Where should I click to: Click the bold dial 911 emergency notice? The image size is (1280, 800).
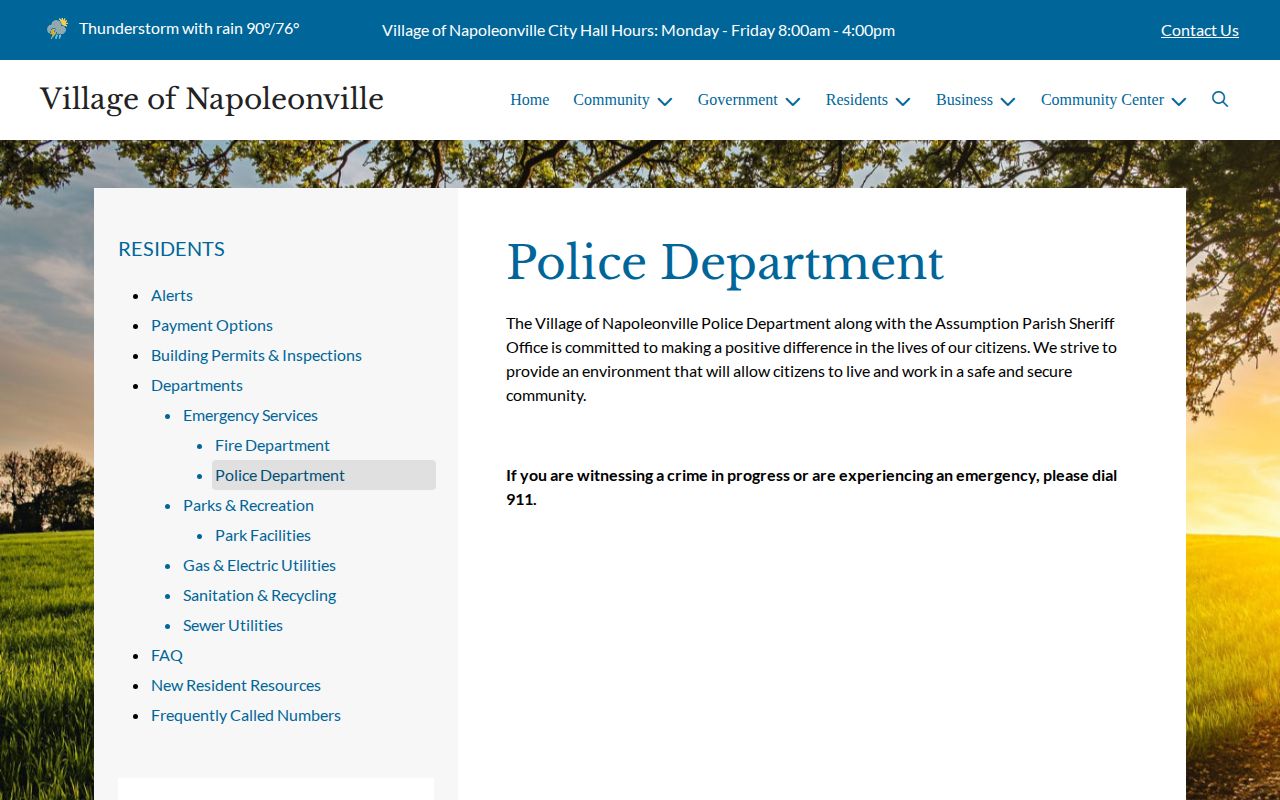[x=811, y=487]
